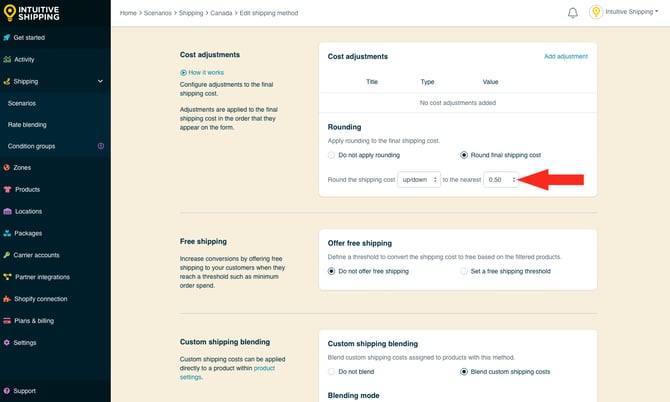Click the Packages icon in sidebar
Viewport: 670px width, 402px height.
(x=8, y=233)
